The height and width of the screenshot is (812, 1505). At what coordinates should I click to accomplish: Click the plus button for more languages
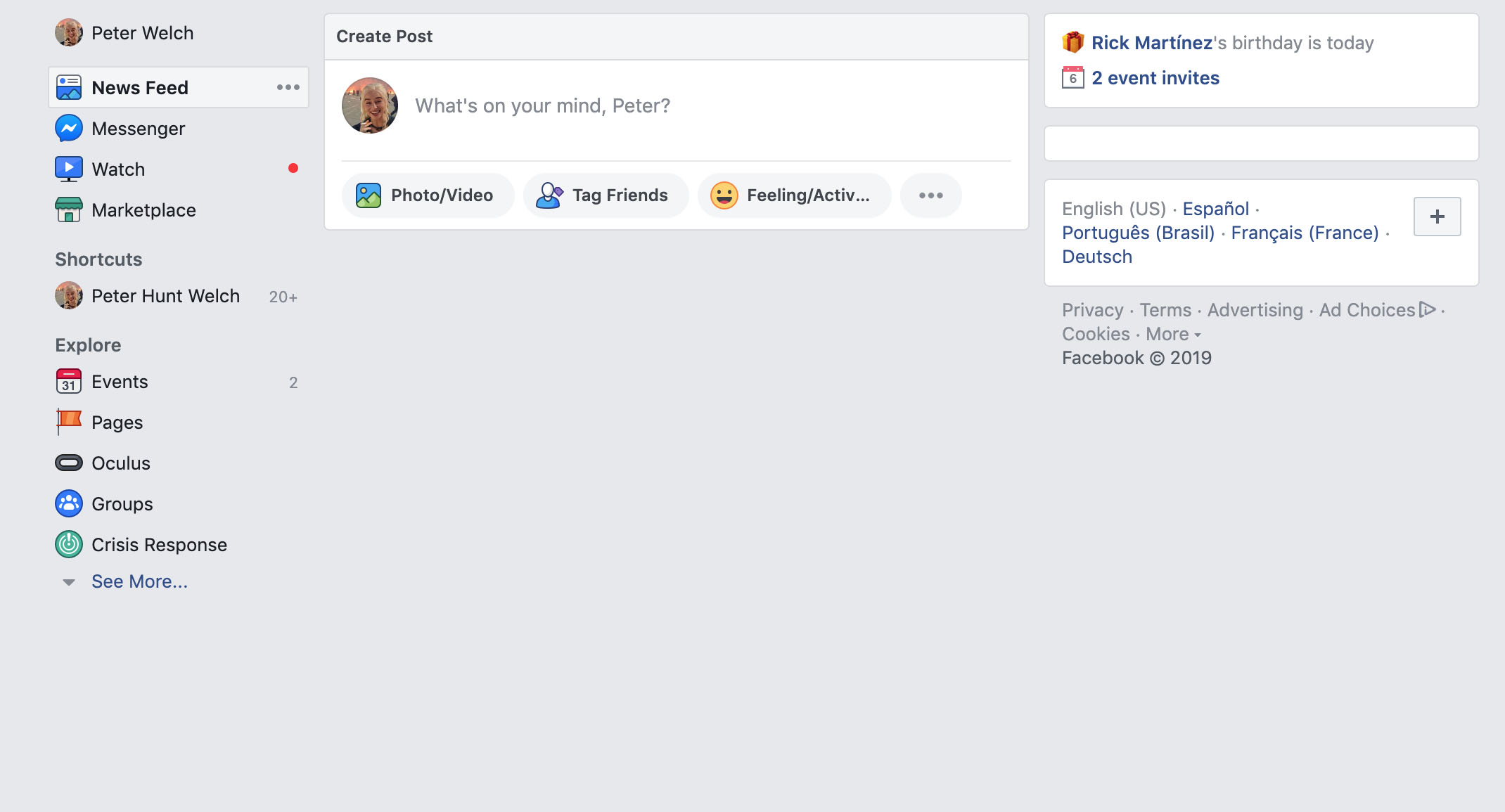click(1437, 217)
